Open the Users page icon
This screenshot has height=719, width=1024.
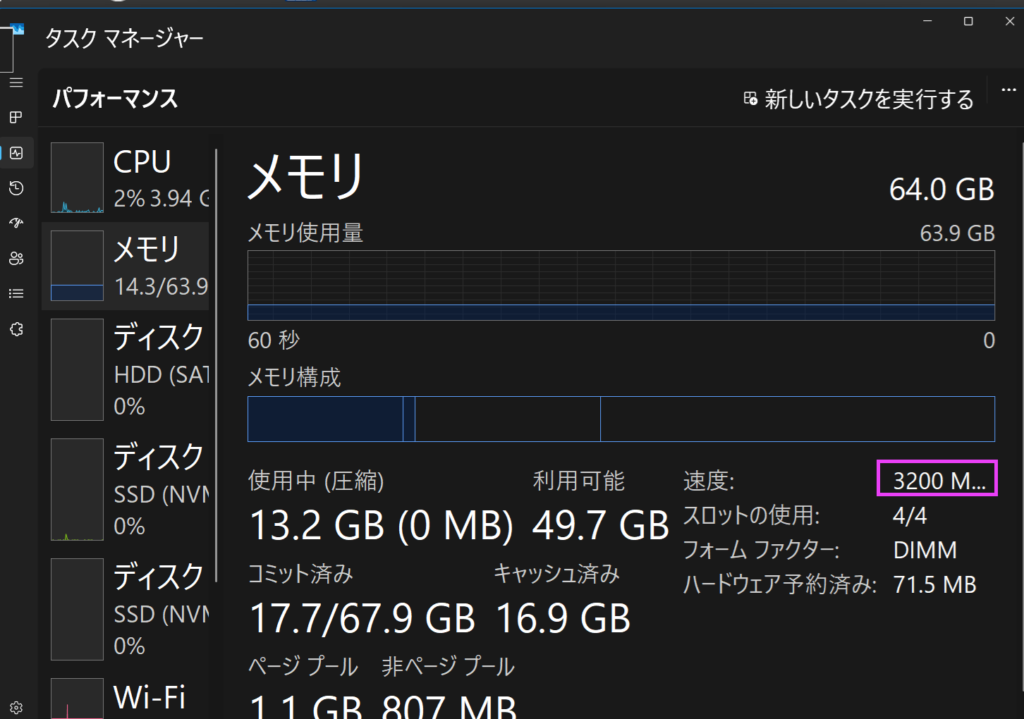tap(16, 258)
